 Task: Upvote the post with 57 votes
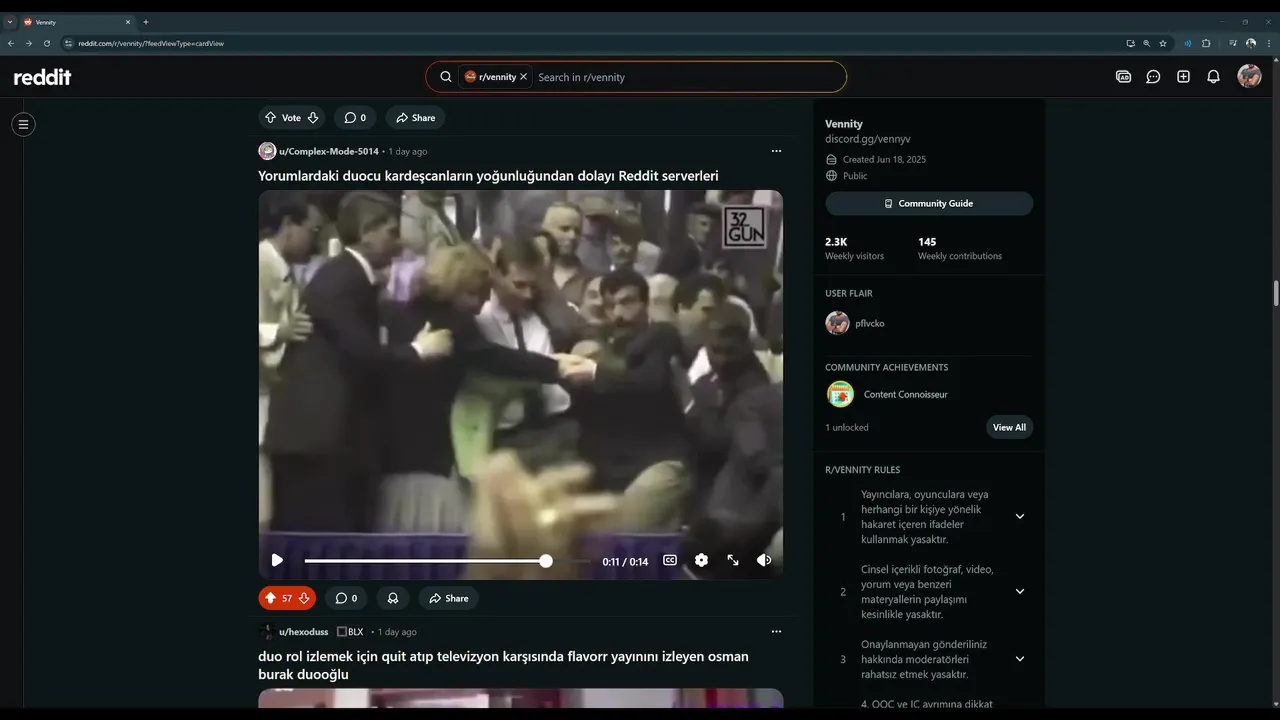[x=270, y=598]
